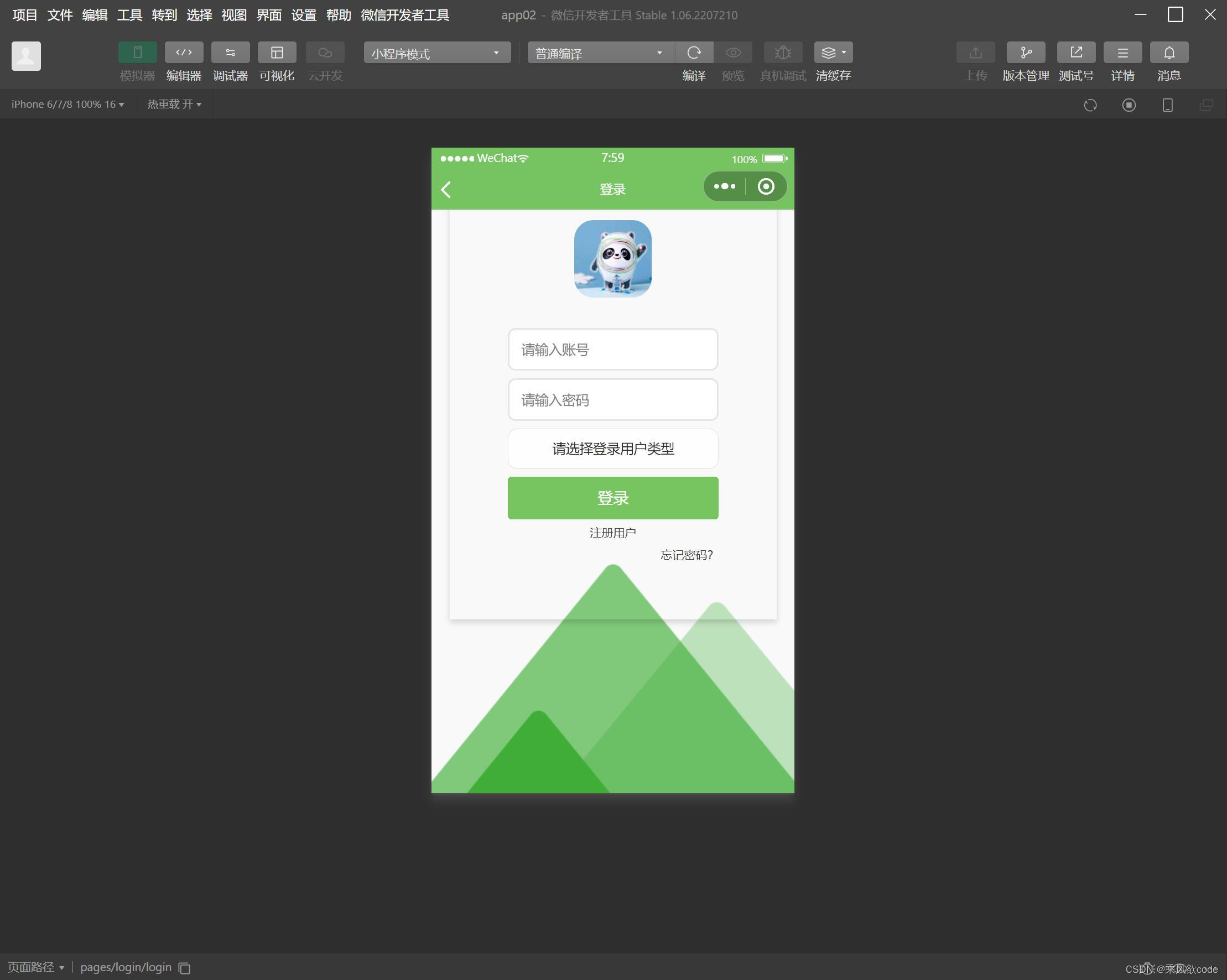This screenshot has height=980, width=1227.
Task: Open the 设置 menu
Action: point(303,15)
